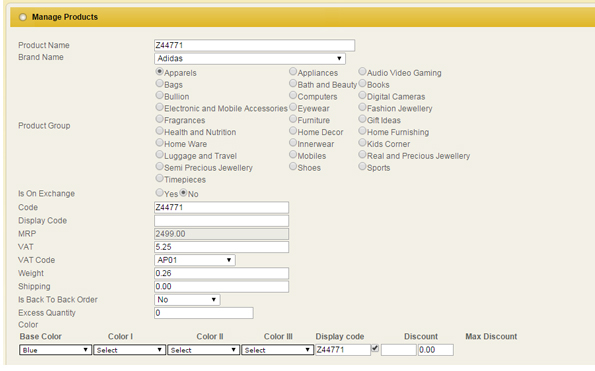The width and height of the screenshot is (595, 371).
Task: Choose the Home Ware radio button
Action: tap(159, 142)
